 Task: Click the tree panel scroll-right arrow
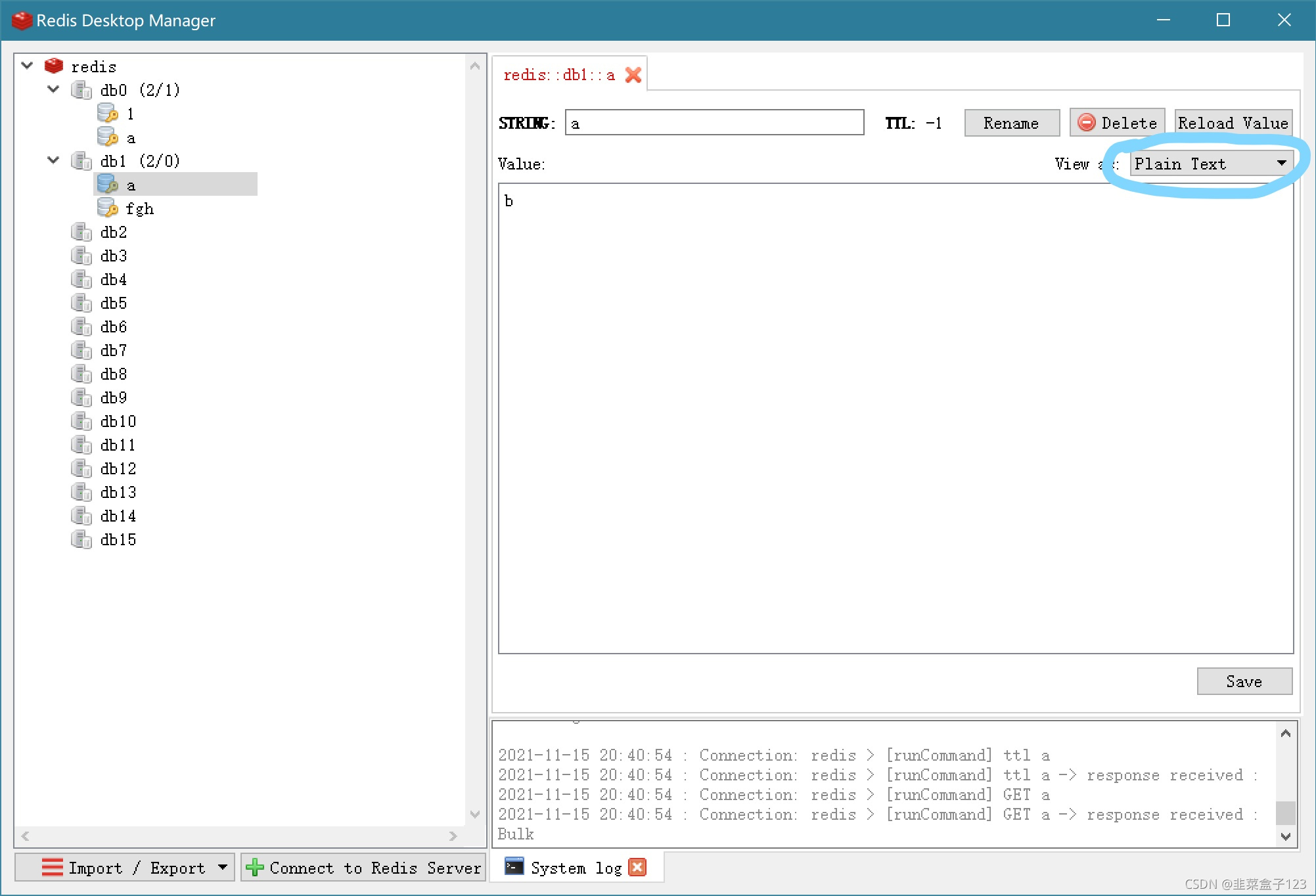453,836
